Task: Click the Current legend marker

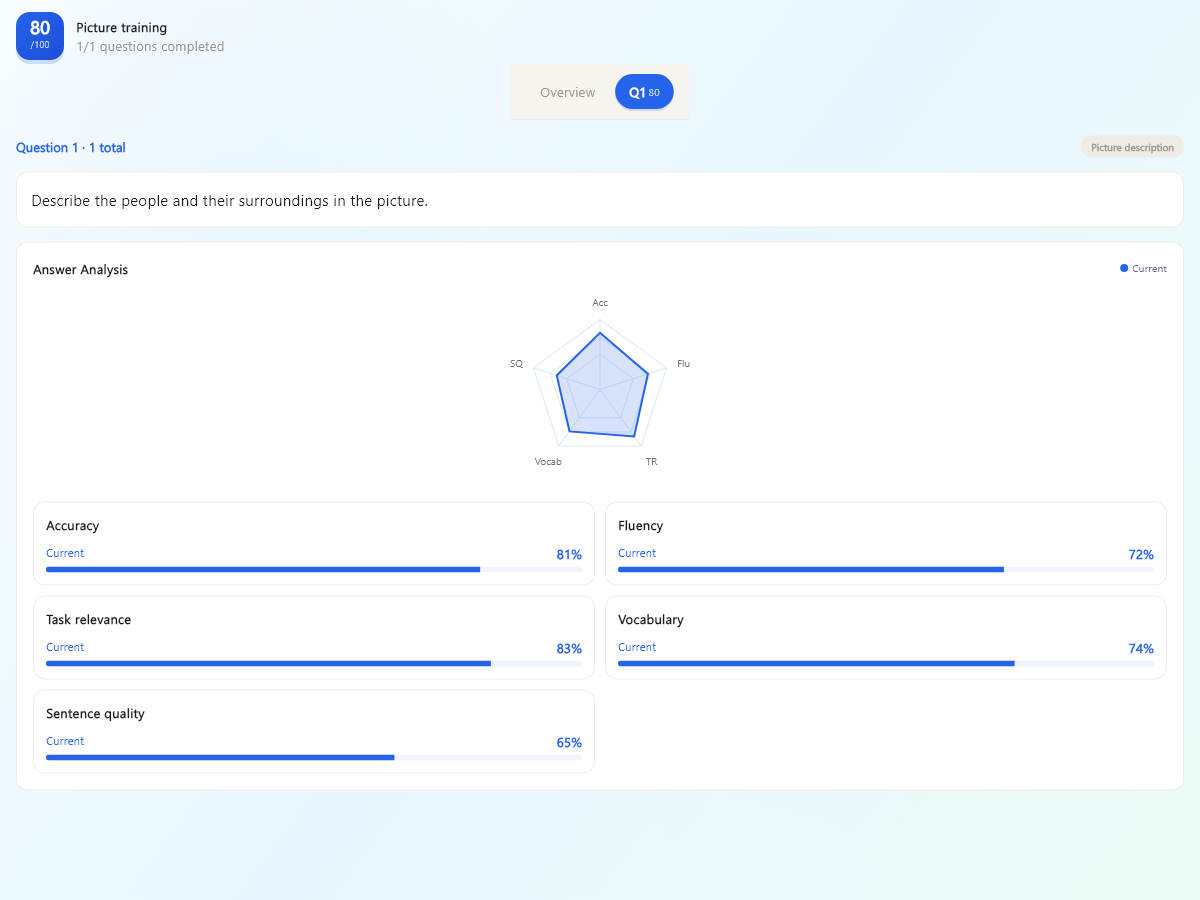Action: coord(1124,268)
